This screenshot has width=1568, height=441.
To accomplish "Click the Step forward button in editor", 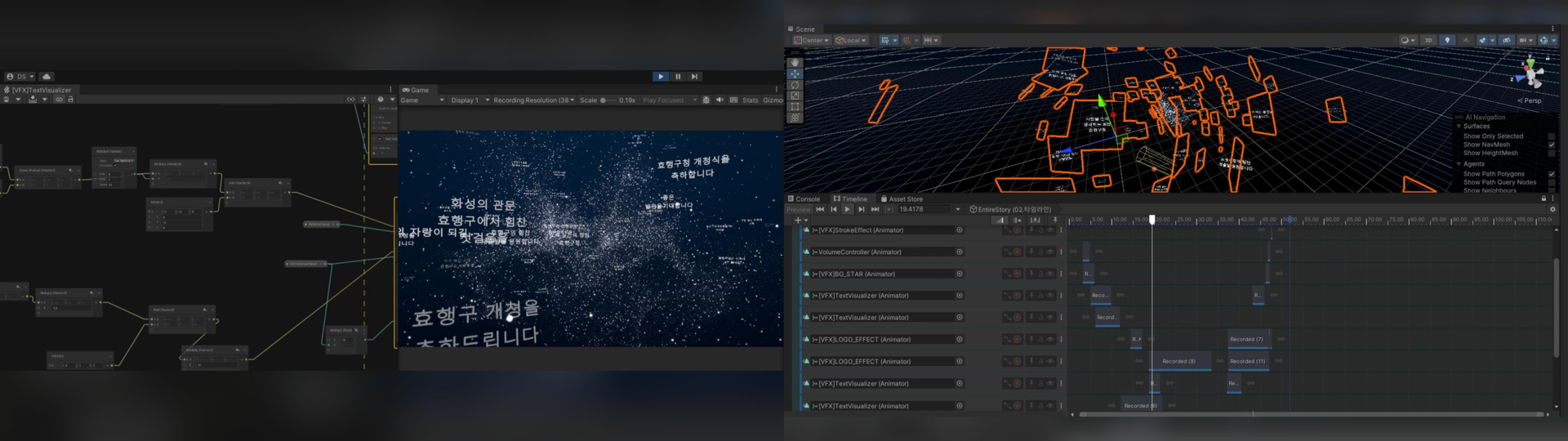I will (x=694, y=77).
